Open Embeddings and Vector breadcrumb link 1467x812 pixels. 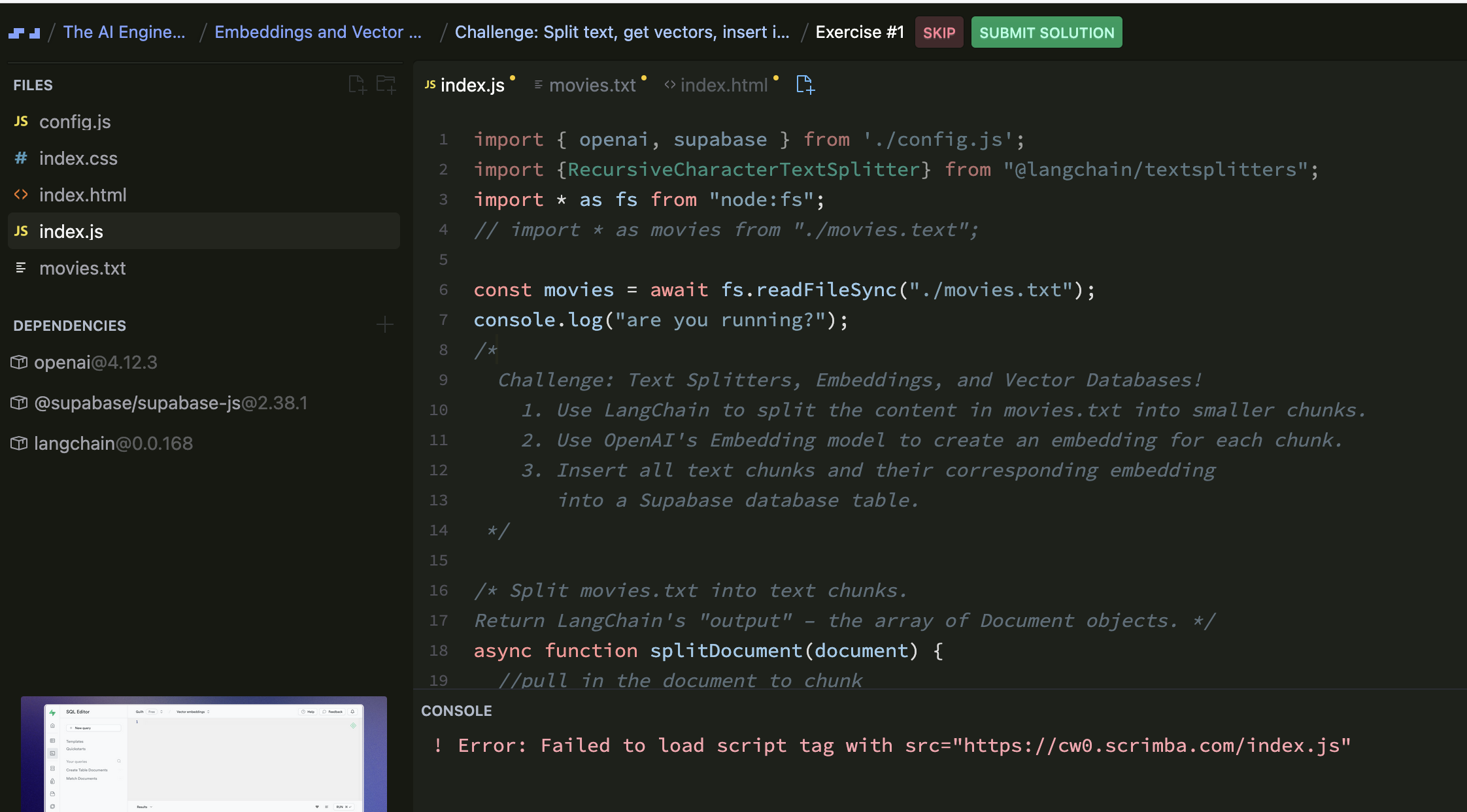click(x=318, y=33)
